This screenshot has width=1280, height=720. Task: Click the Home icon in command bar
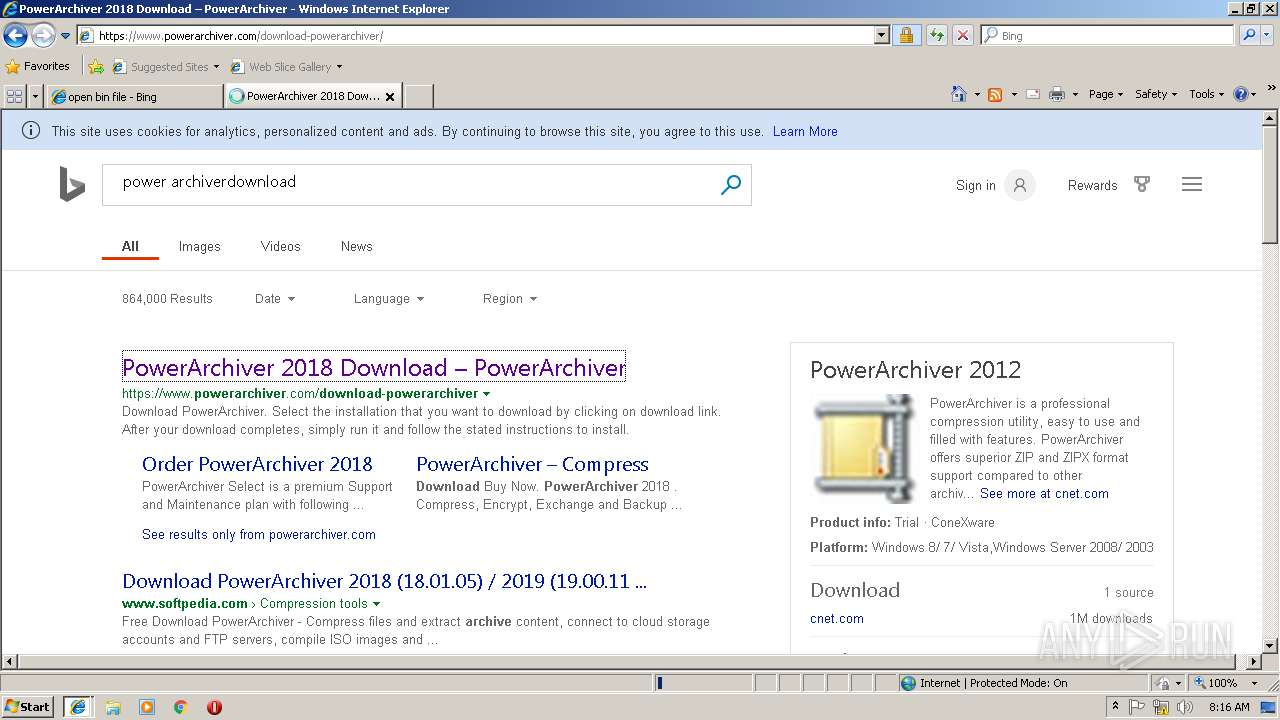[x=959, y=94]
